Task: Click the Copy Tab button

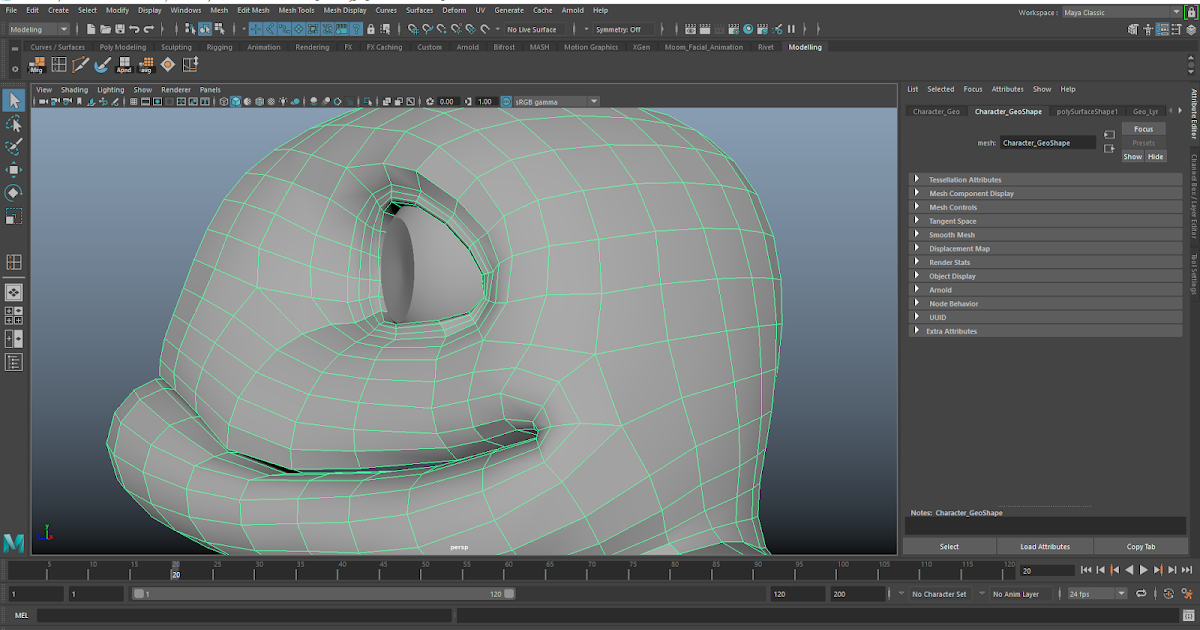Action: coord(1140,547)
